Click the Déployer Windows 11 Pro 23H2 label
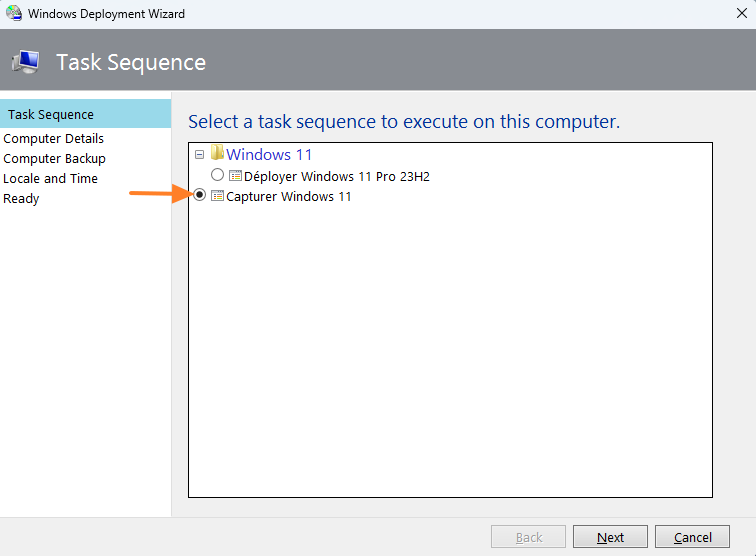The height and width of the screenshot is (556, 756). 337,176
